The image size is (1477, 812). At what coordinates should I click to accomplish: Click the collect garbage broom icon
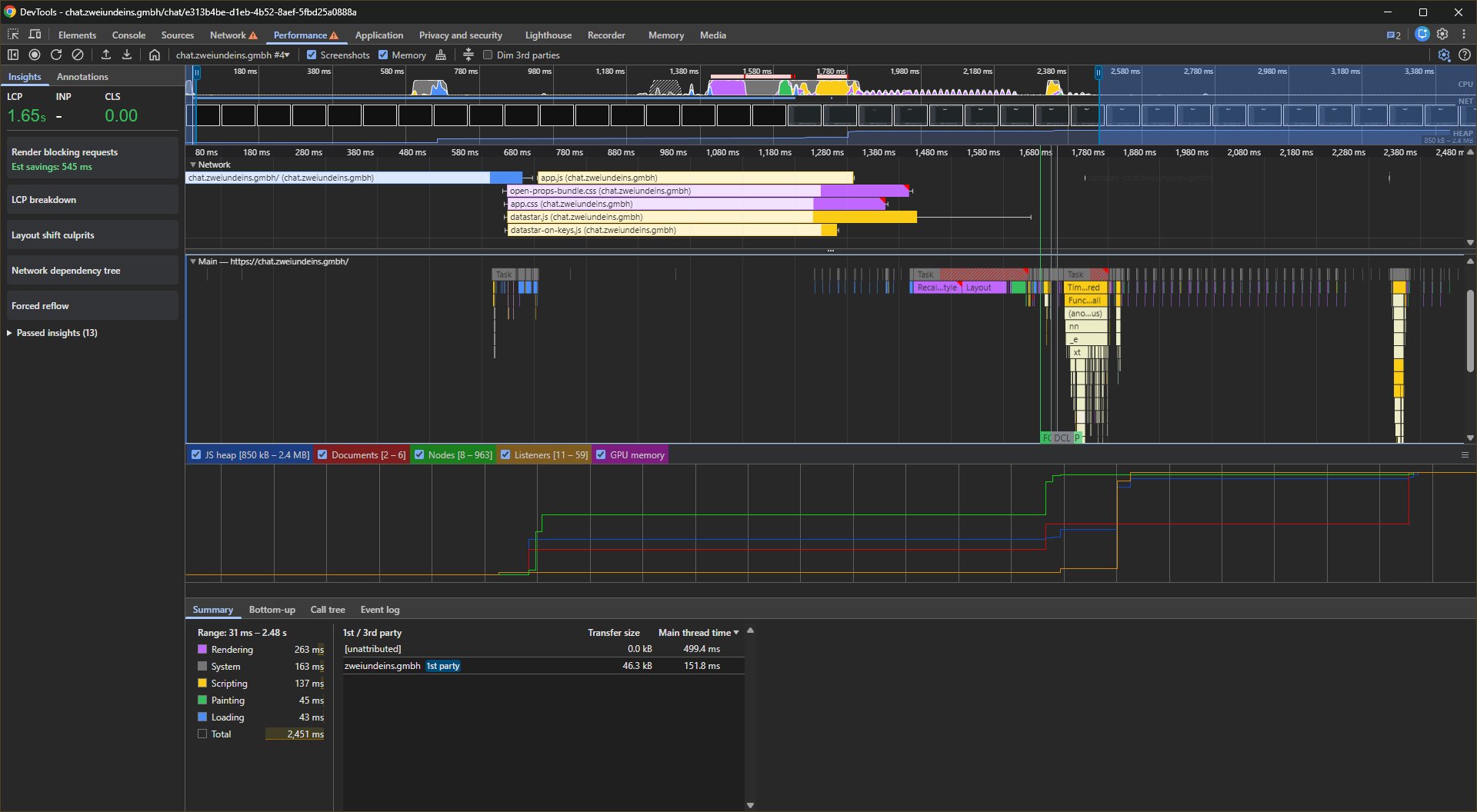(441, 55)
